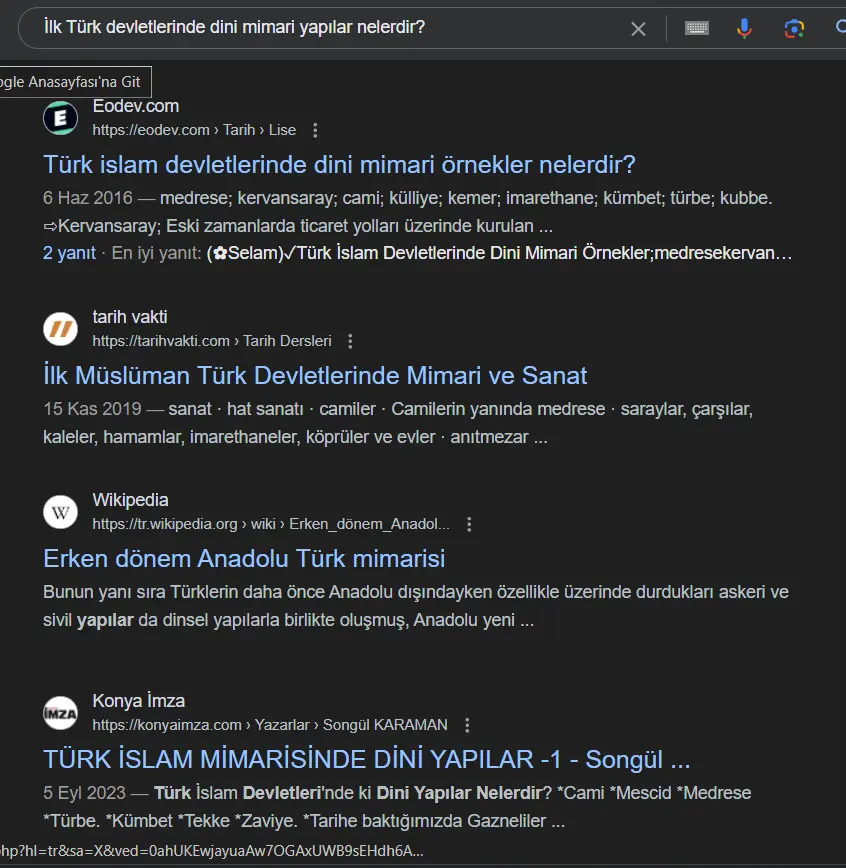
Task: Open 'İlk Müslüman Türk Devletlerinde Mimari ve Sanat' result
Action: pos(315,376)
